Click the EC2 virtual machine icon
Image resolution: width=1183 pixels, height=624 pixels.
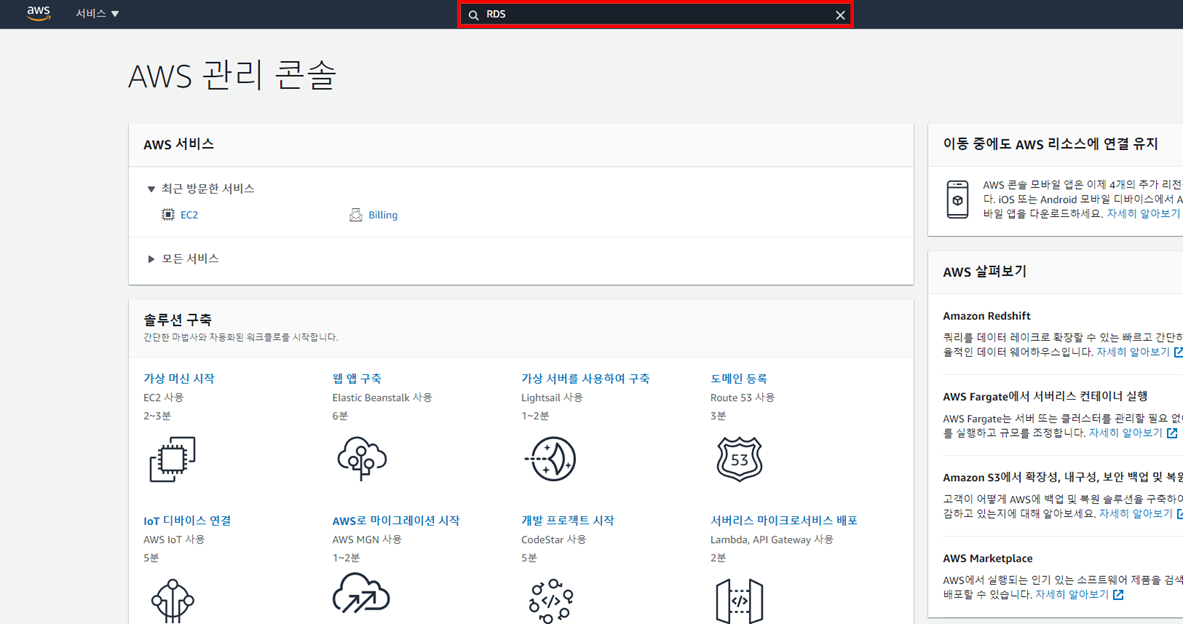point(172,459)
